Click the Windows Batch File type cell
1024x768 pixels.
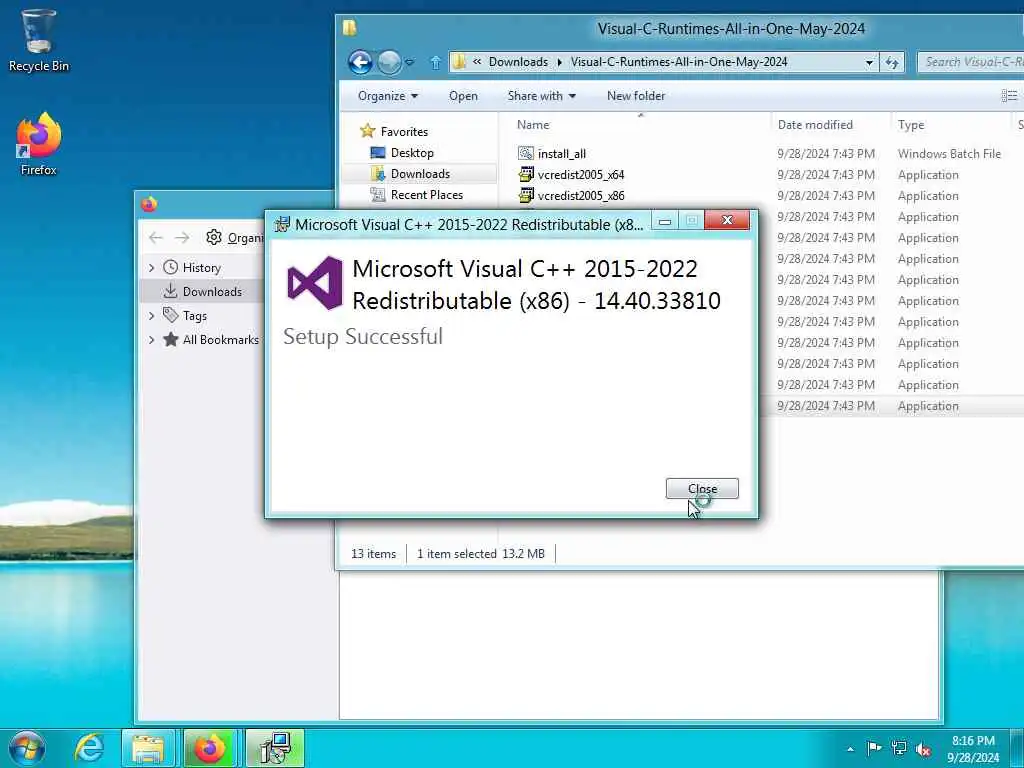pyautogui.click(x=949, y=153)
